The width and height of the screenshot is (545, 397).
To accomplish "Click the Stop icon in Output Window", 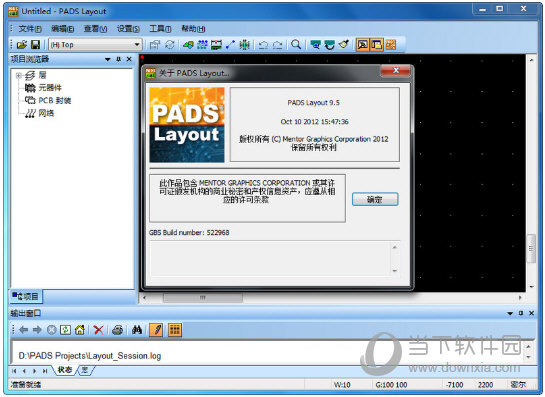I will (x=51, y=330).
